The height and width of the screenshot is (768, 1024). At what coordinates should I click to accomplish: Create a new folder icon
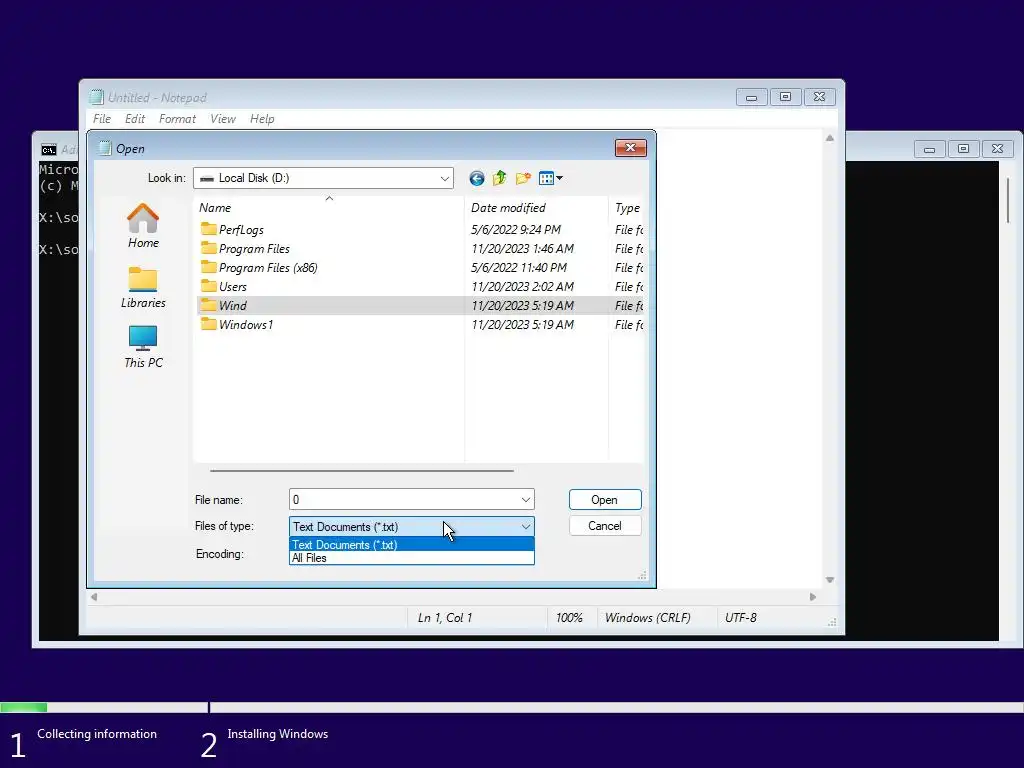coord(523,178)
